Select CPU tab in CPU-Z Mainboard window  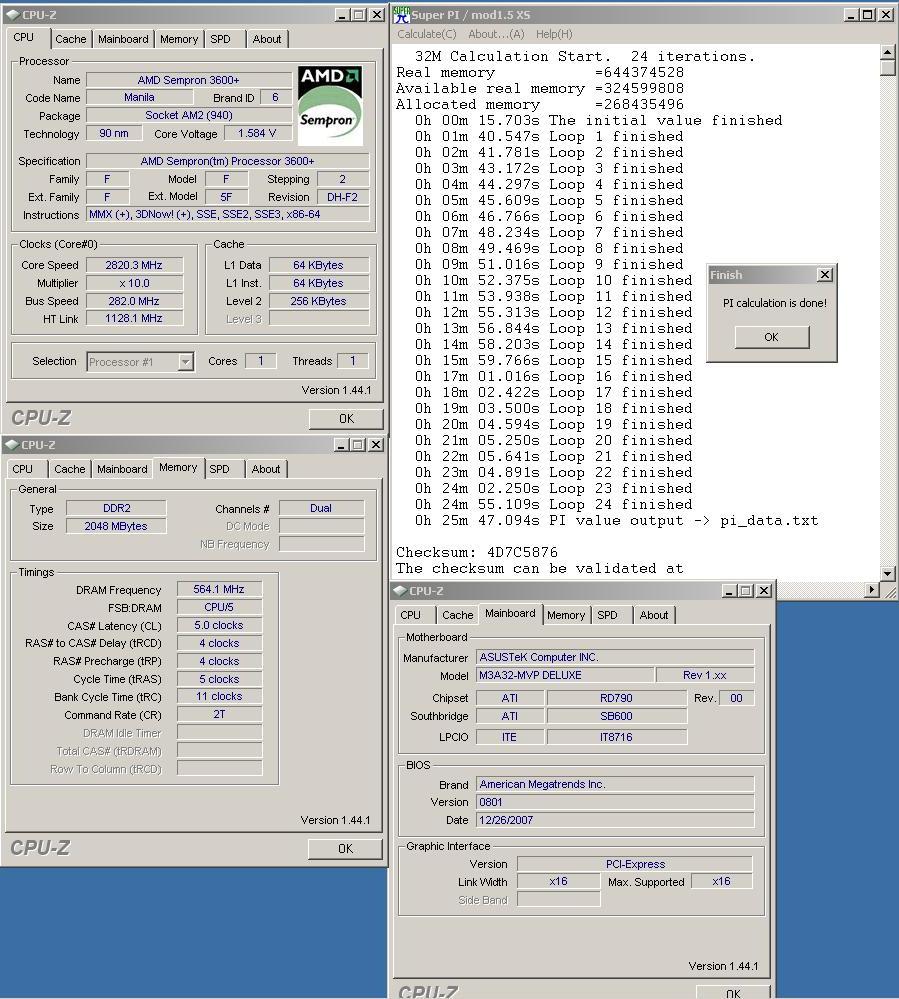pos(410,615)
